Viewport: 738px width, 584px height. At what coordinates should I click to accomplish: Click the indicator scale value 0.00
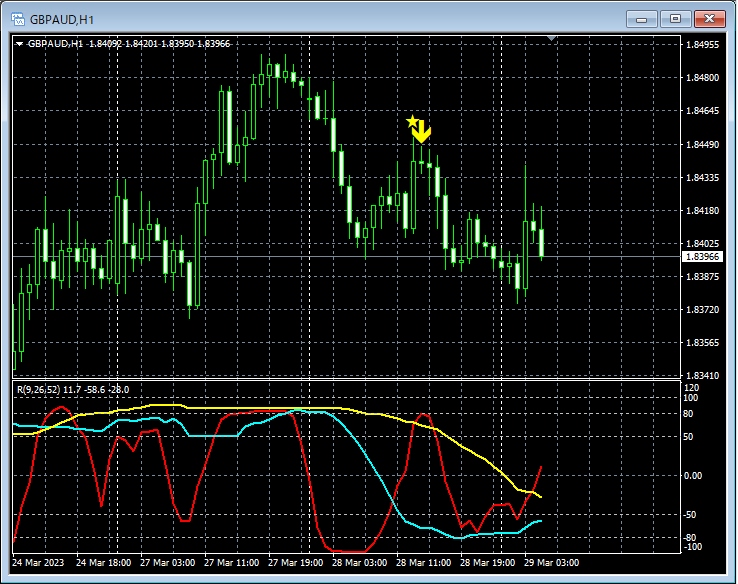coord(693,476)
